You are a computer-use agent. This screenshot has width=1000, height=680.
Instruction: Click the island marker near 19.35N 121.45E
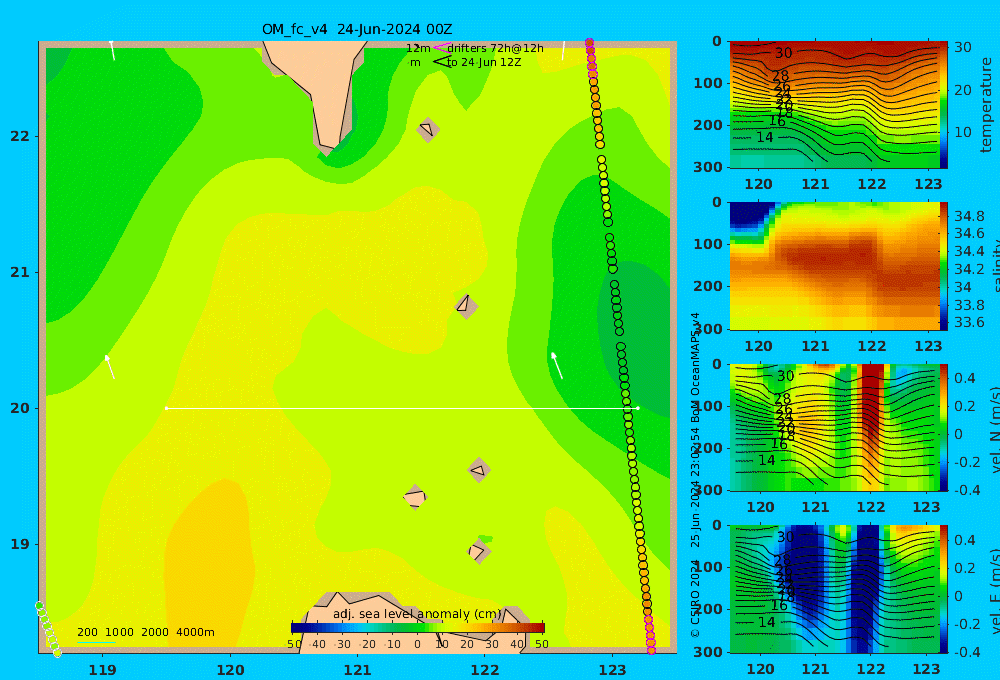415,497
